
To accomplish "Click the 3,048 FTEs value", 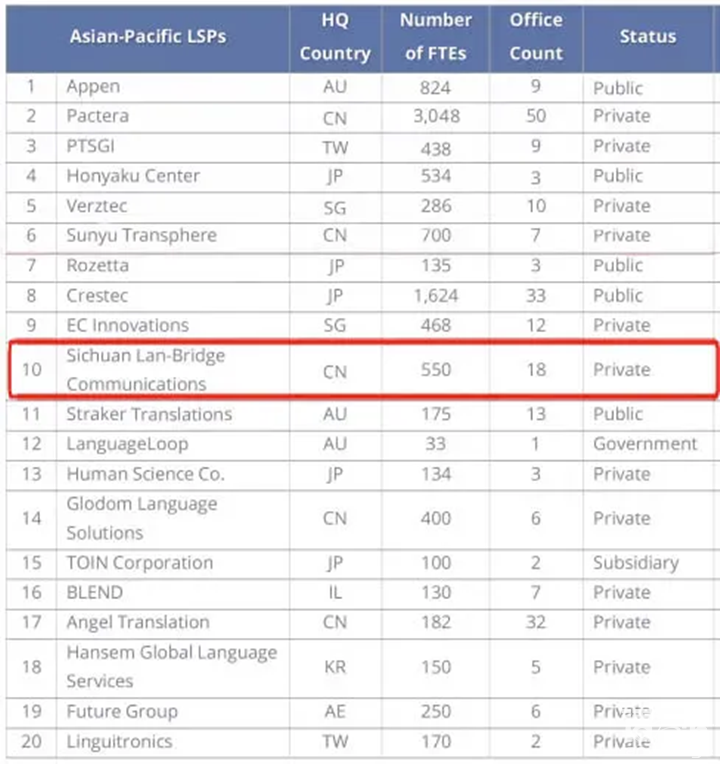I will [x=436, y=116].
